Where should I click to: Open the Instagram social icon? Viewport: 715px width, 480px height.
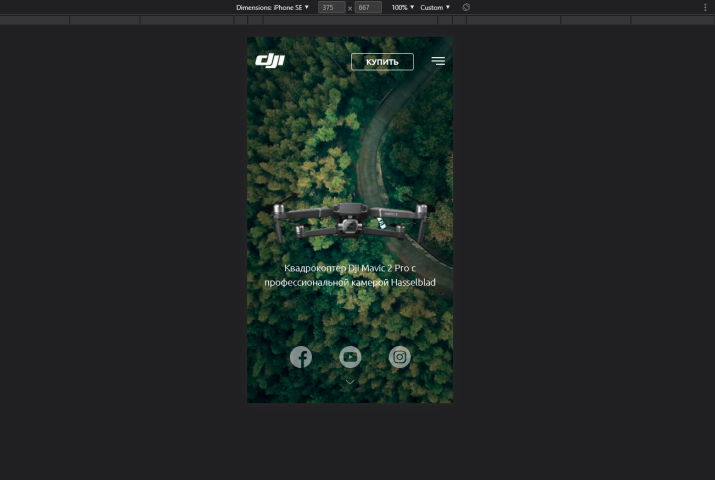399,357
